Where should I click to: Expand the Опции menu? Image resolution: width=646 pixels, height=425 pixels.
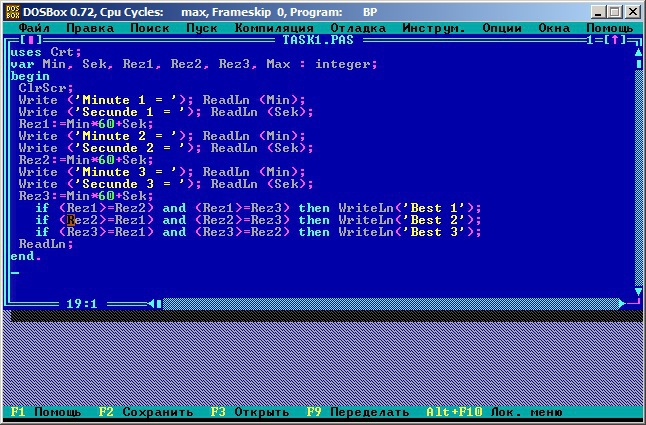click(501, 28)
